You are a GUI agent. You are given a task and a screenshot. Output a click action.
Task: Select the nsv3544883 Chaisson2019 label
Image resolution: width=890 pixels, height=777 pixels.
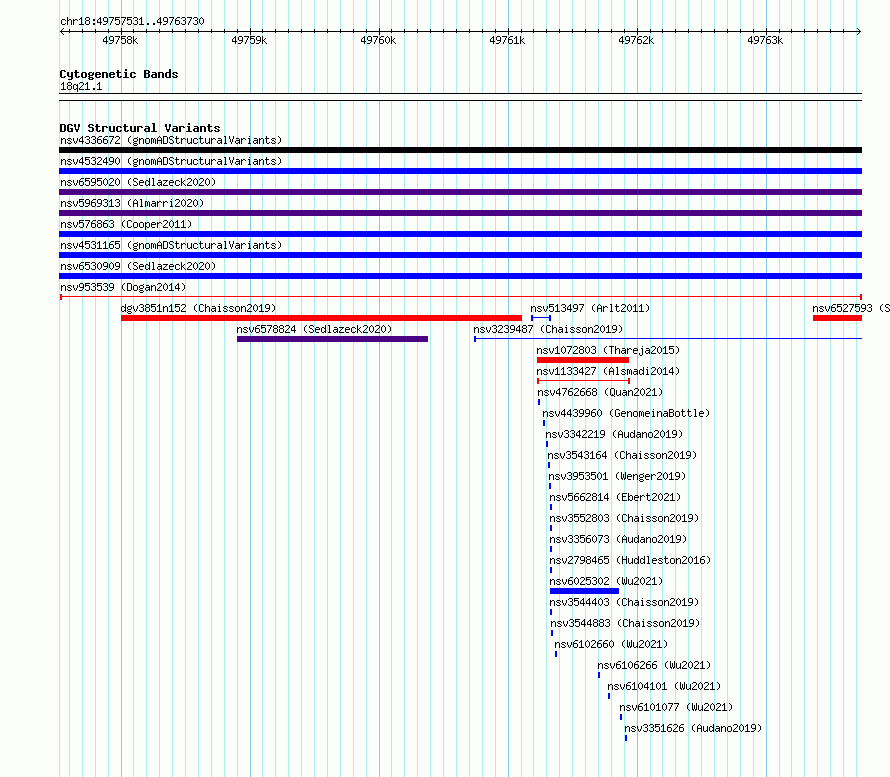coord(625,623)
